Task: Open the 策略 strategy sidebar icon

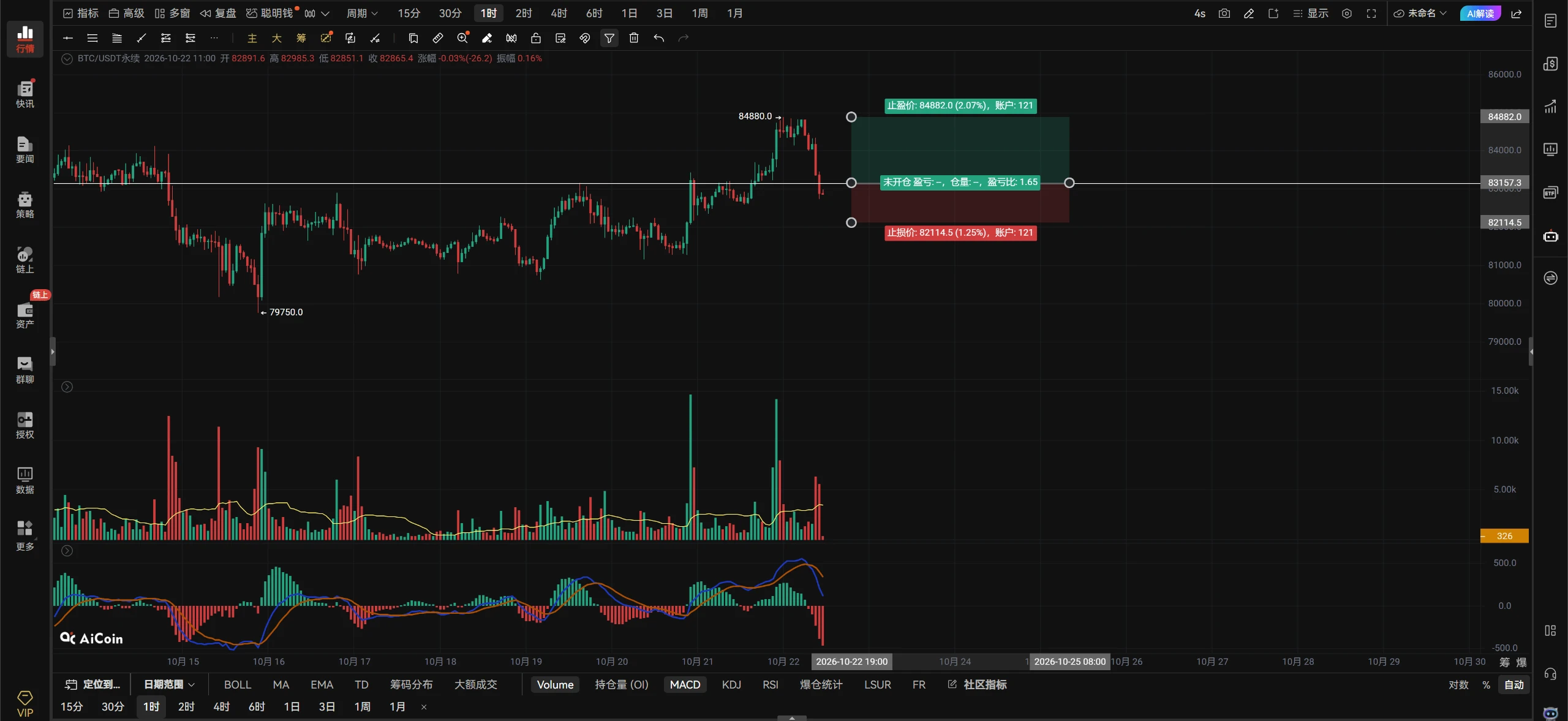Action: point(25,204)
